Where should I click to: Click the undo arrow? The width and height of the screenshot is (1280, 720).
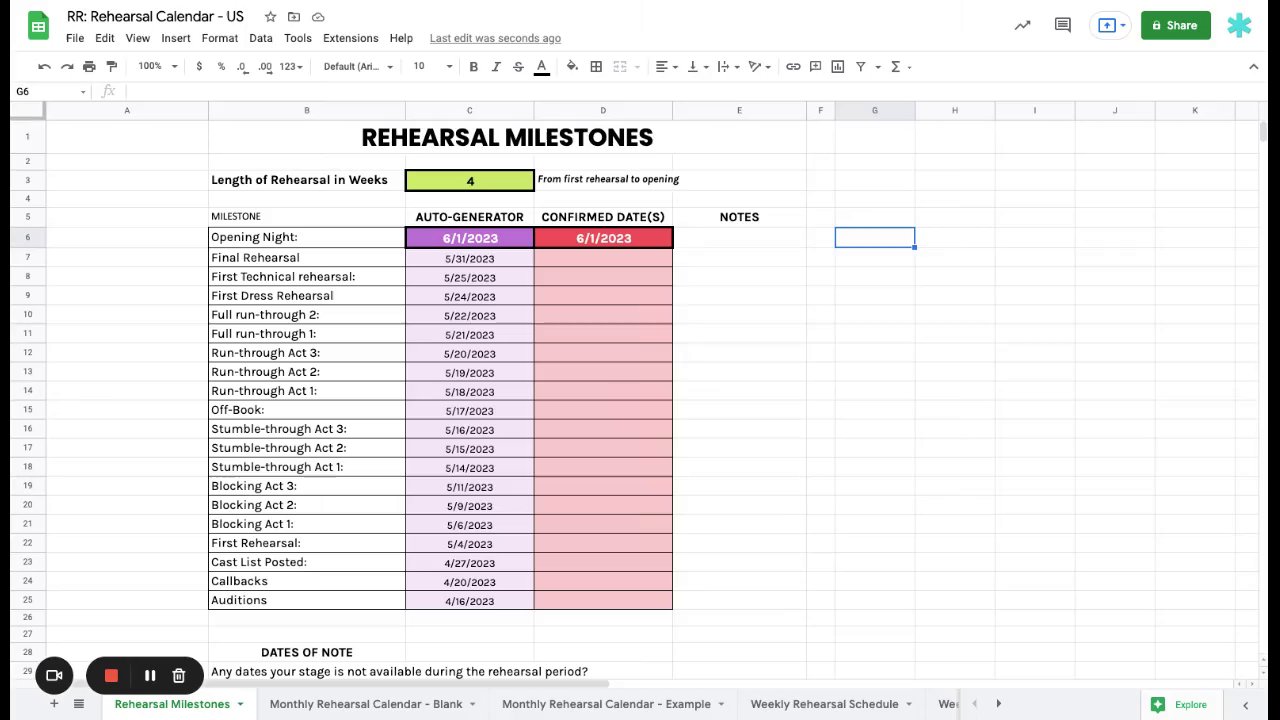(x=44, y=67)
